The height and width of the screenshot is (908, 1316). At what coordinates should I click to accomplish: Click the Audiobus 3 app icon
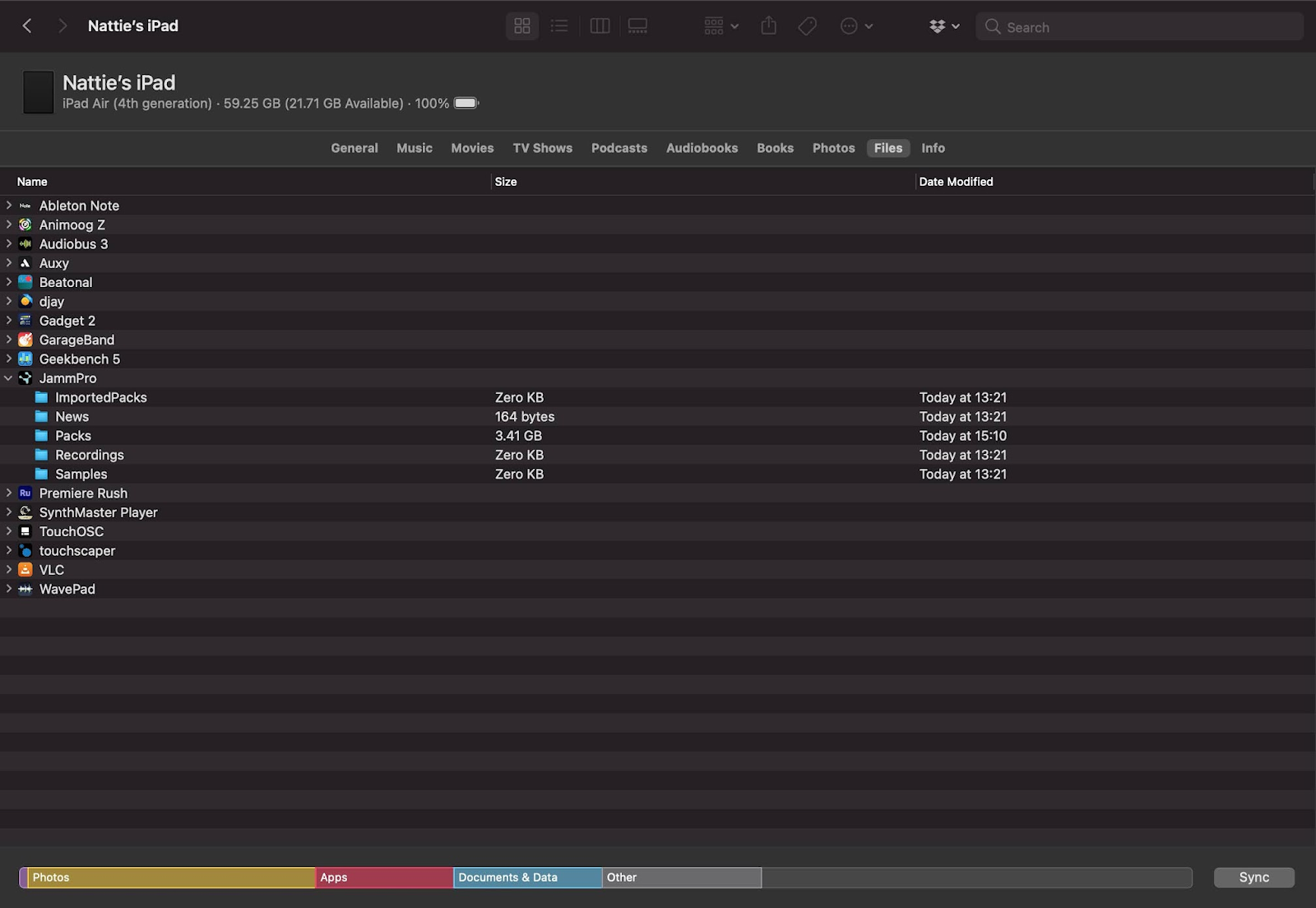25,244
